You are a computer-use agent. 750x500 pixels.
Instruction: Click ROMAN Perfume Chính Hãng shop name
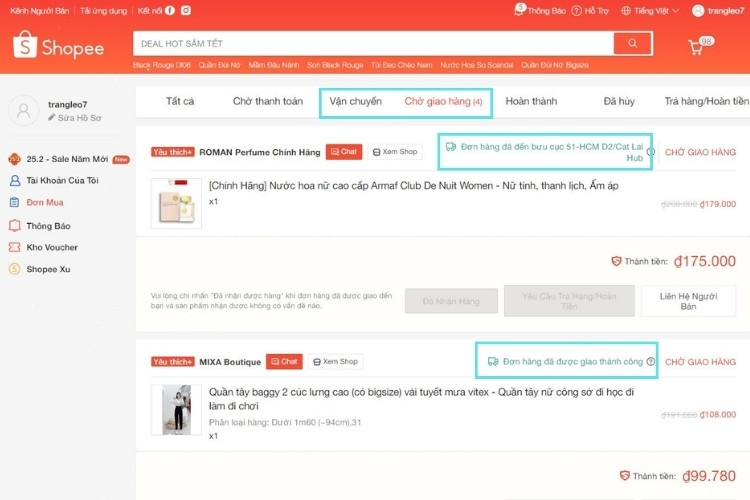260,152
